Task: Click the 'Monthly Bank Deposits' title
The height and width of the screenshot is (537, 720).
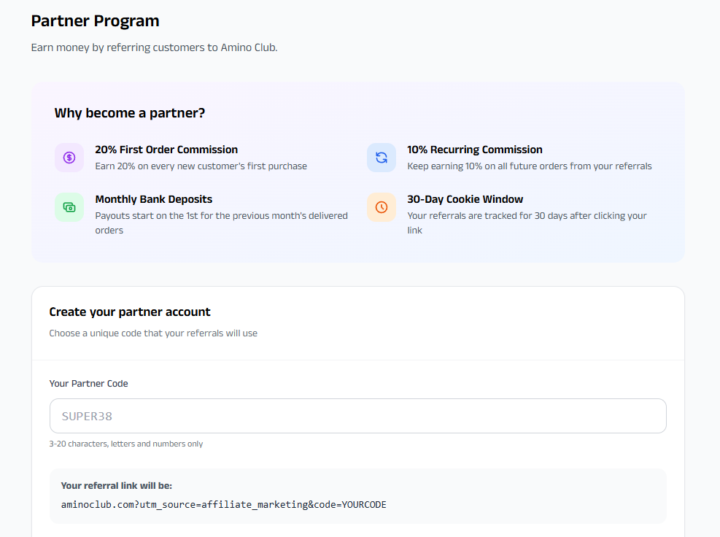Action: tap(153, 199)
